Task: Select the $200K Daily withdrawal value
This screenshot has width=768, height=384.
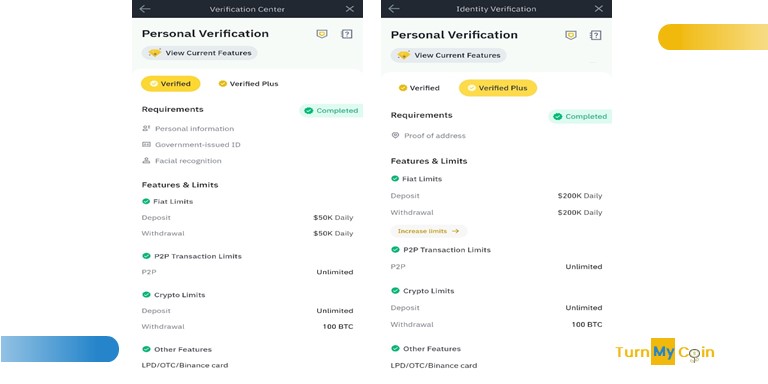Action: click(x=580, y=213)
